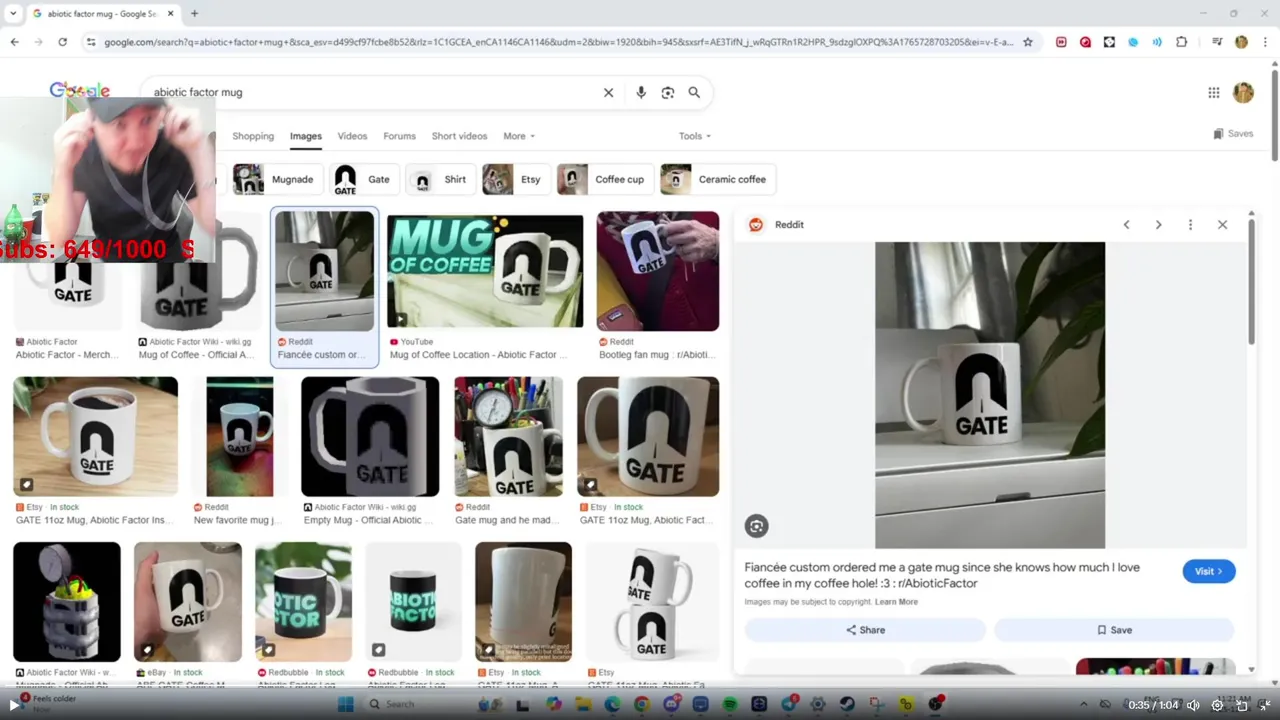
Task: Open the preview panel's three-dot options
Action: [x=1190, y=225]
